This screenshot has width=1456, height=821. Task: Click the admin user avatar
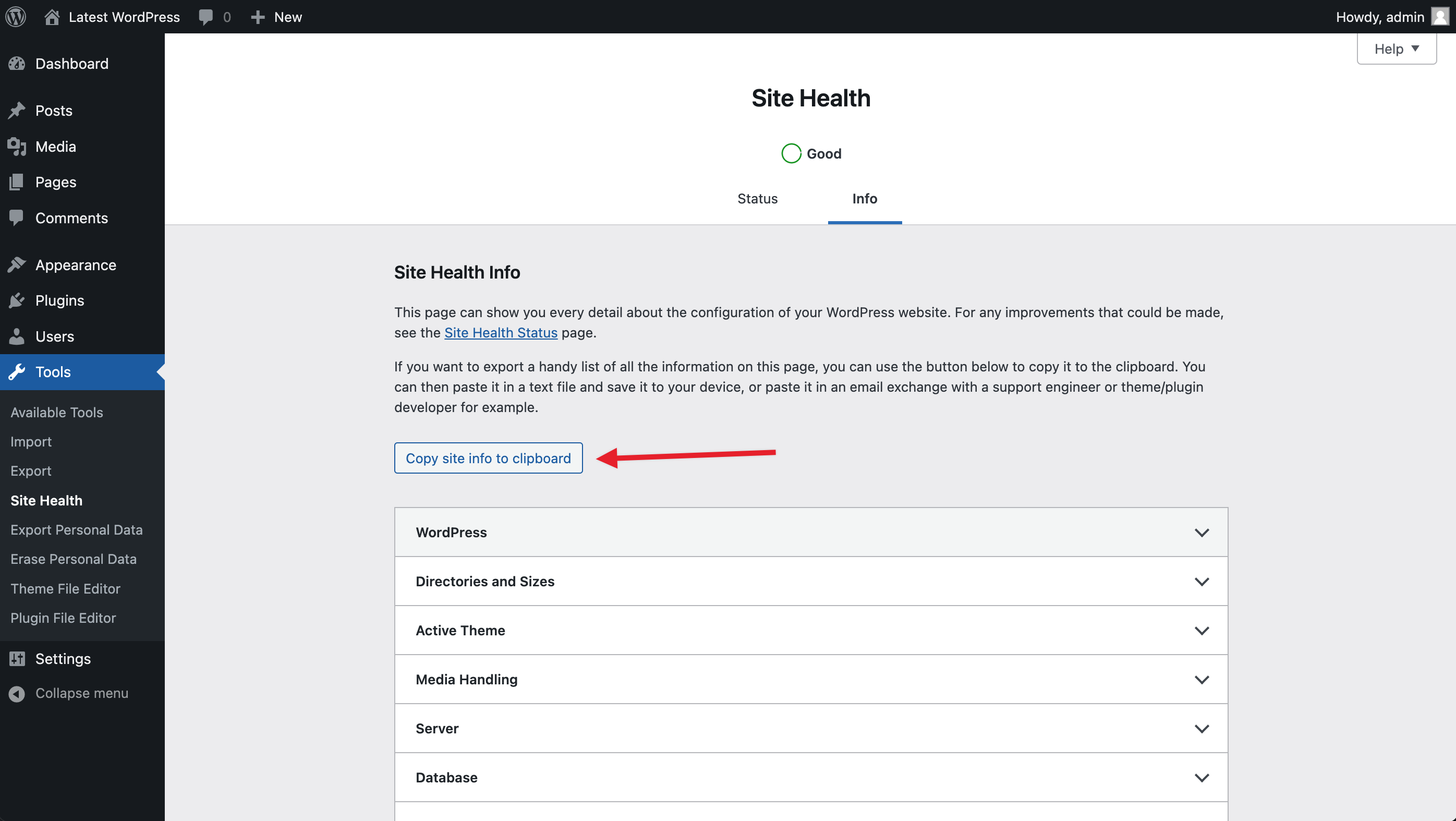coord(1440,16)
